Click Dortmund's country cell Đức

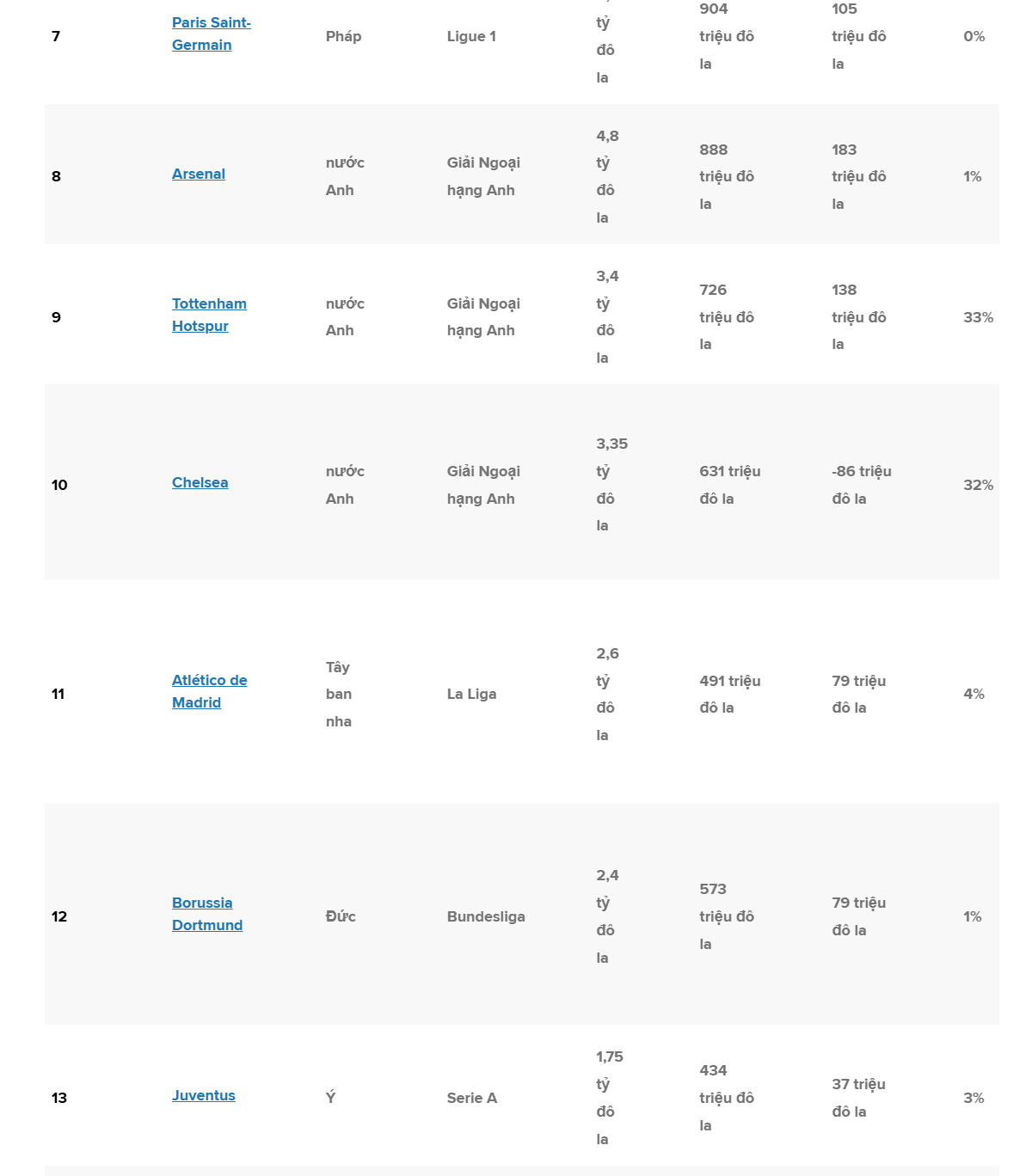point(341,916)
